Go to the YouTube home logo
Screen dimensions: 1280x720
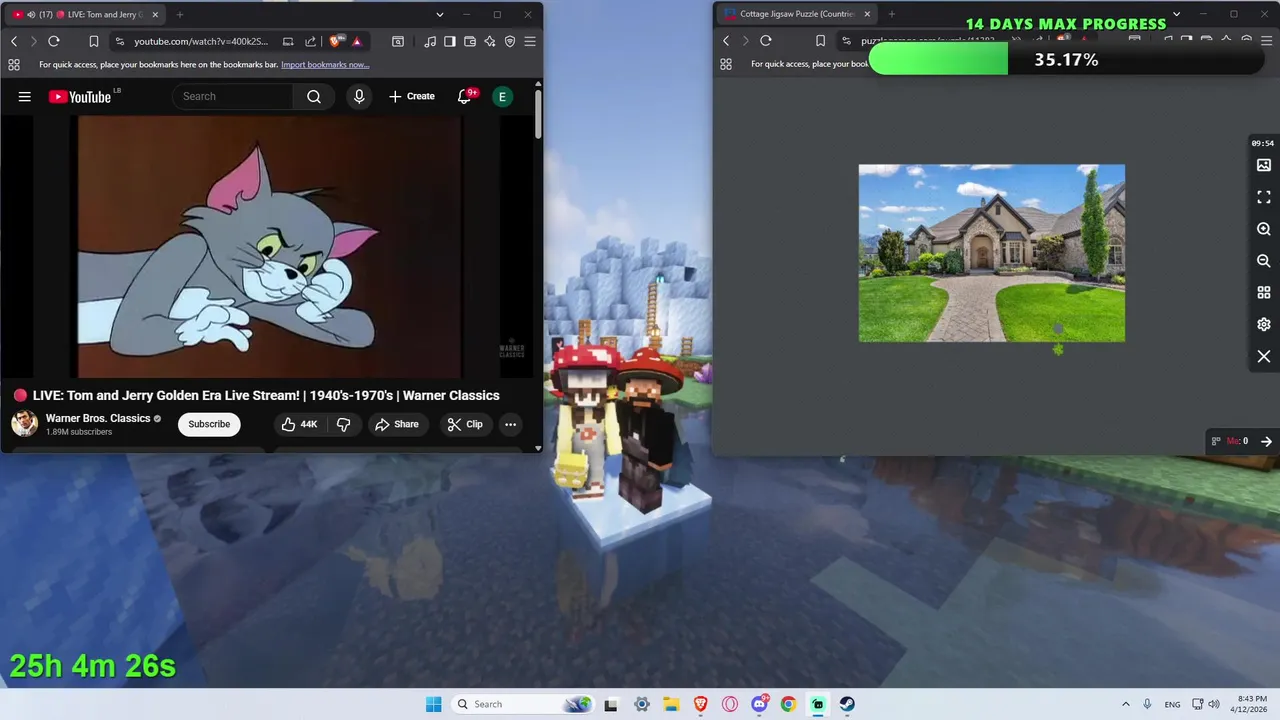click(80, 97)
